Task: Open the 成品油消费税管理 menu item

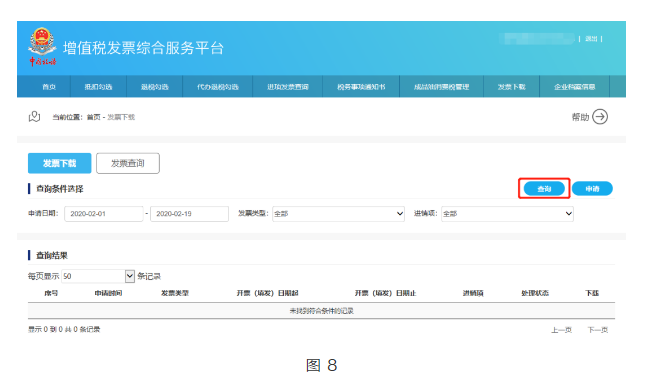Action: click(x=441, y=87)
